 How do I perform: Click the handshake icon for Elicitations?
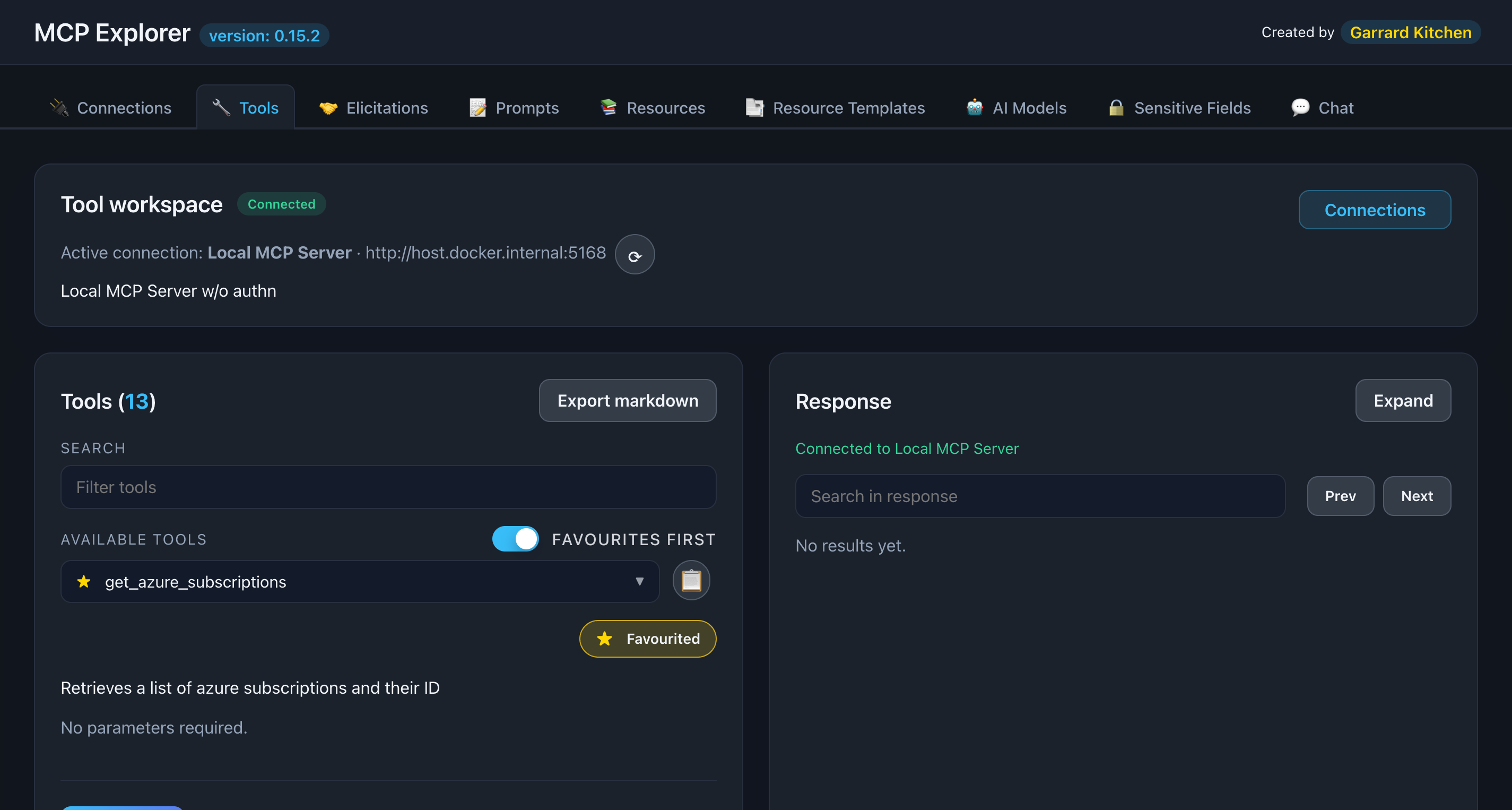[328, 108]
